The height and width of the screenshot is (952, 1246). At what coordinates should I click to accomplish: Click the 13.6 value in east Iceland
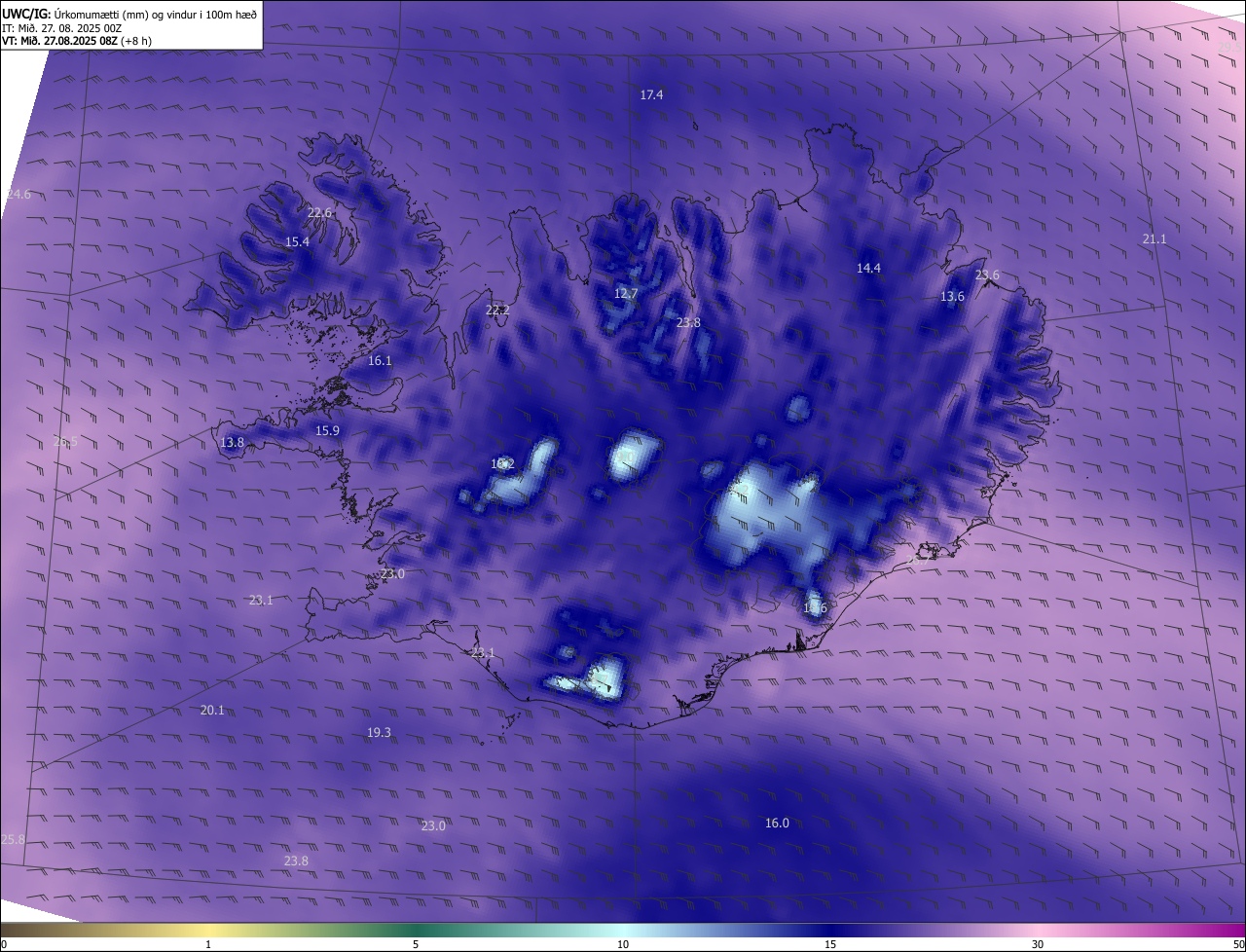pyautogui.click(x=952, y=296)
